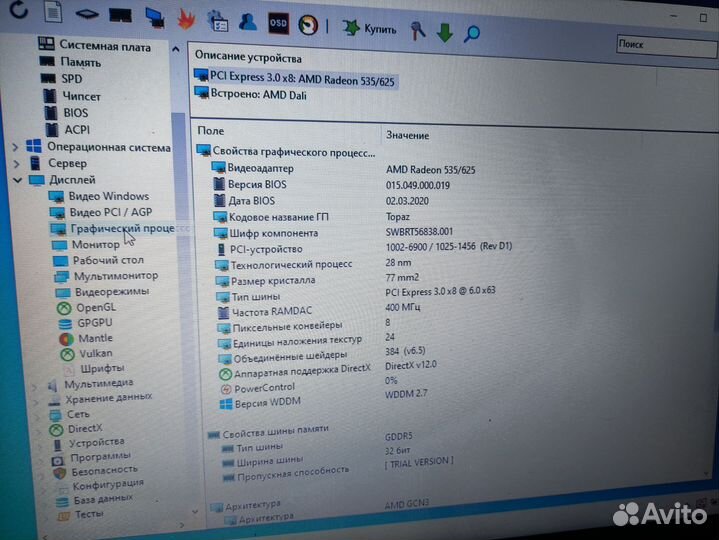
Task: Select Конфигурация tree item
Action: tap(100, 485)
